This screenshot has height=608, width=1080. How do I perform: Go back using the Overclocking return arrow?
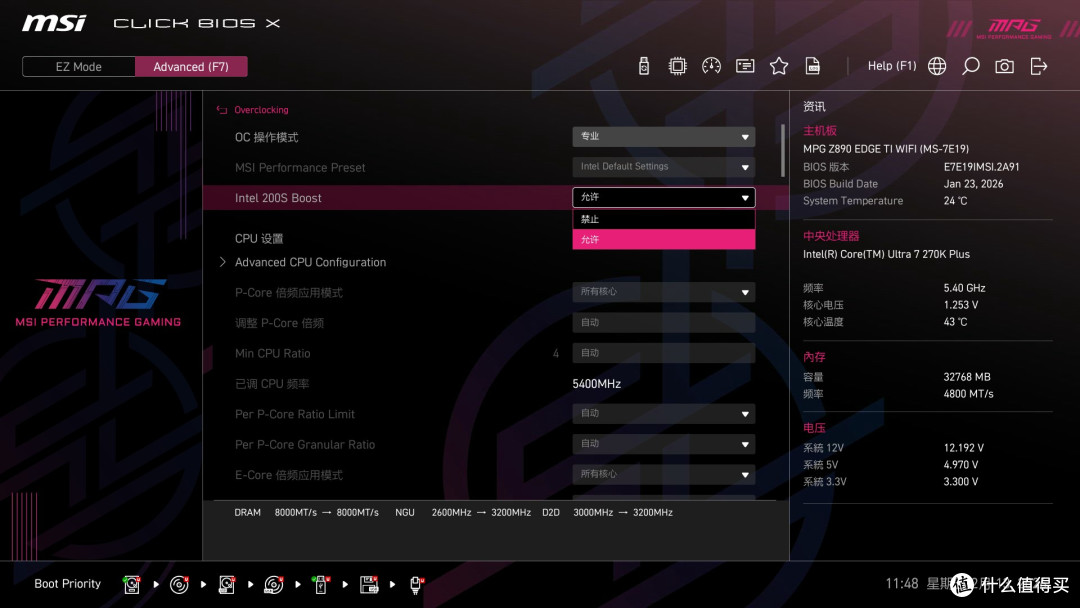tap(222, 109)
